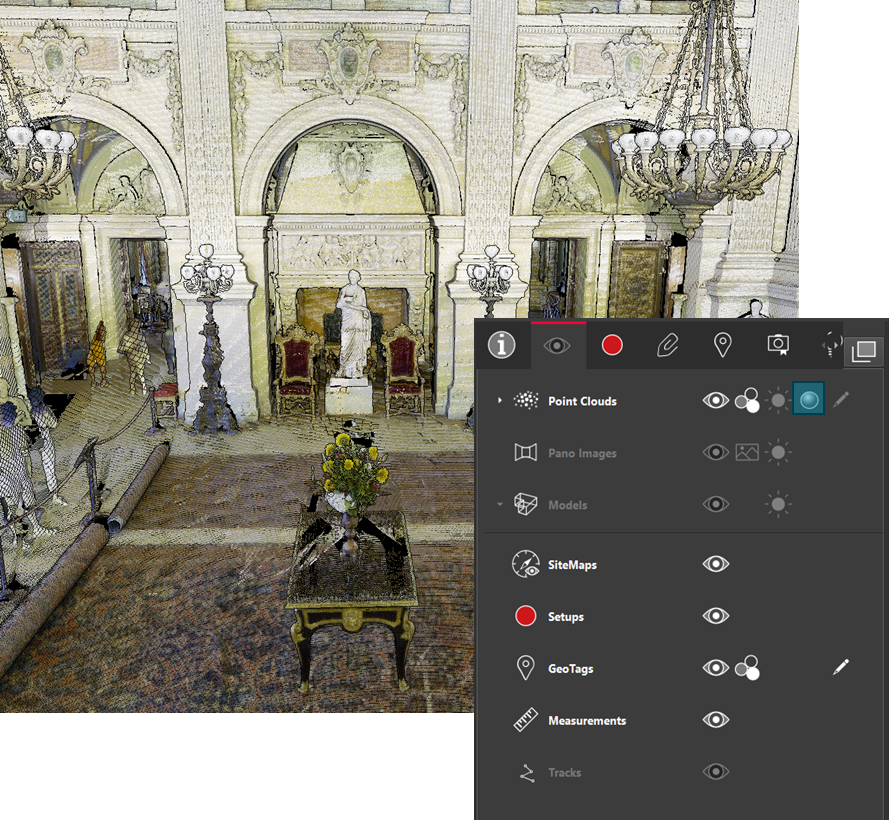Click the Point Clouds edit pencil

coord(841,400)
